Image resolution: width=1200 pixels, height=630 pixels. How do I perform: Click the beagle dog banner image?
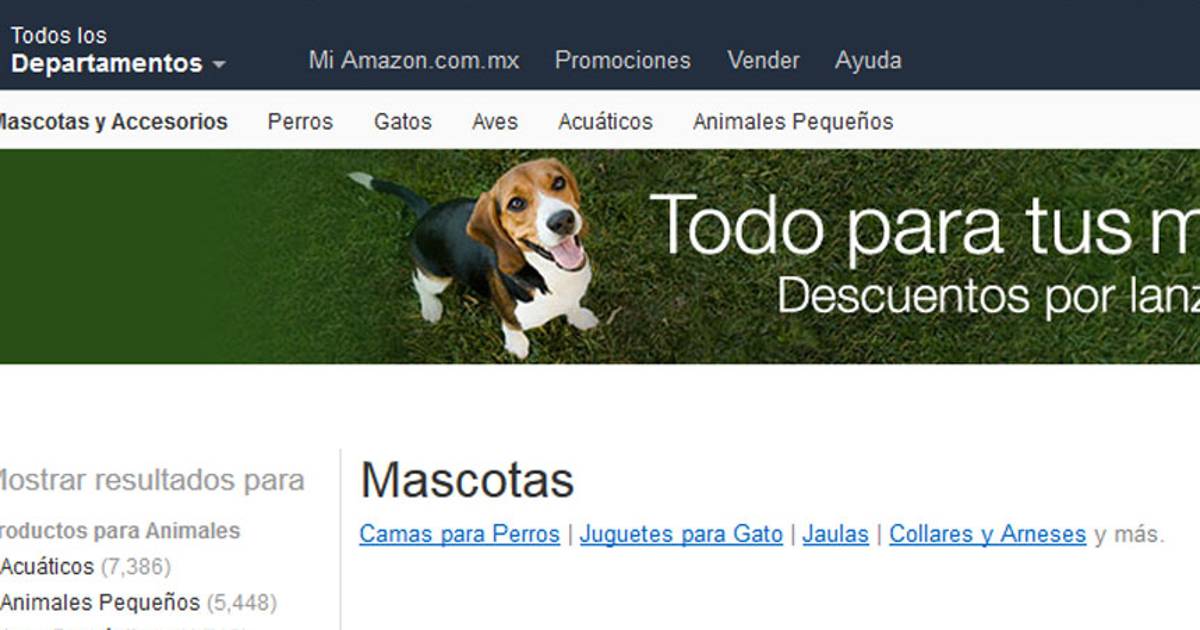point(475,257)
